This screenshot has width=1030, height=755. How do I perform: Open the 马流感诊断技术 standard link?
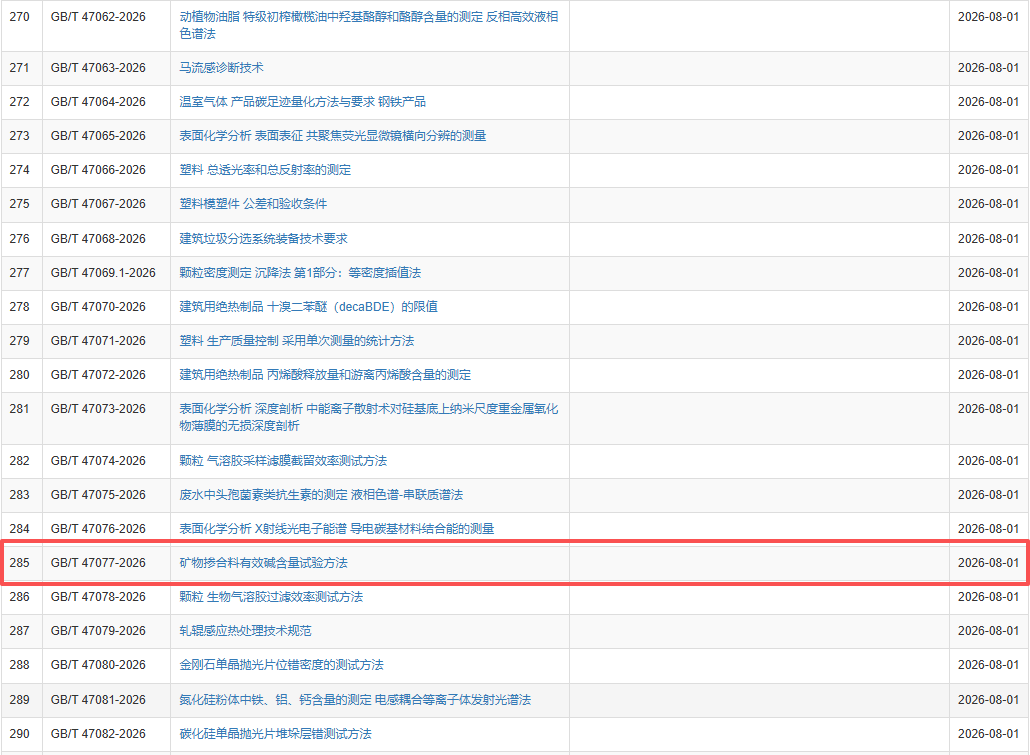point(221,68)
